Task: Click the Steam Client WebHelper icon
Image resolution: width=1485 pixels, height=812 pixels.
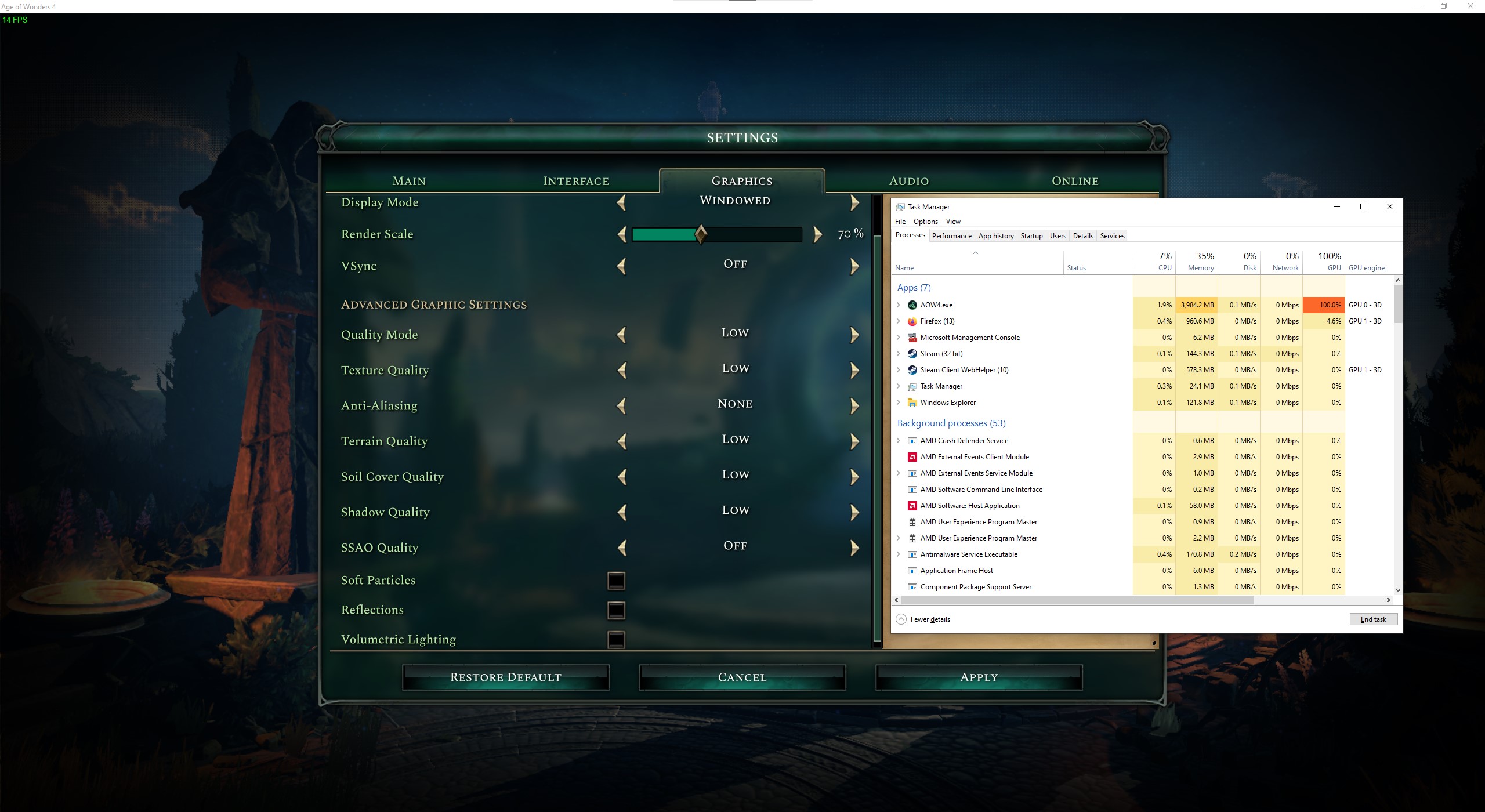Action: tap(912, 370)
